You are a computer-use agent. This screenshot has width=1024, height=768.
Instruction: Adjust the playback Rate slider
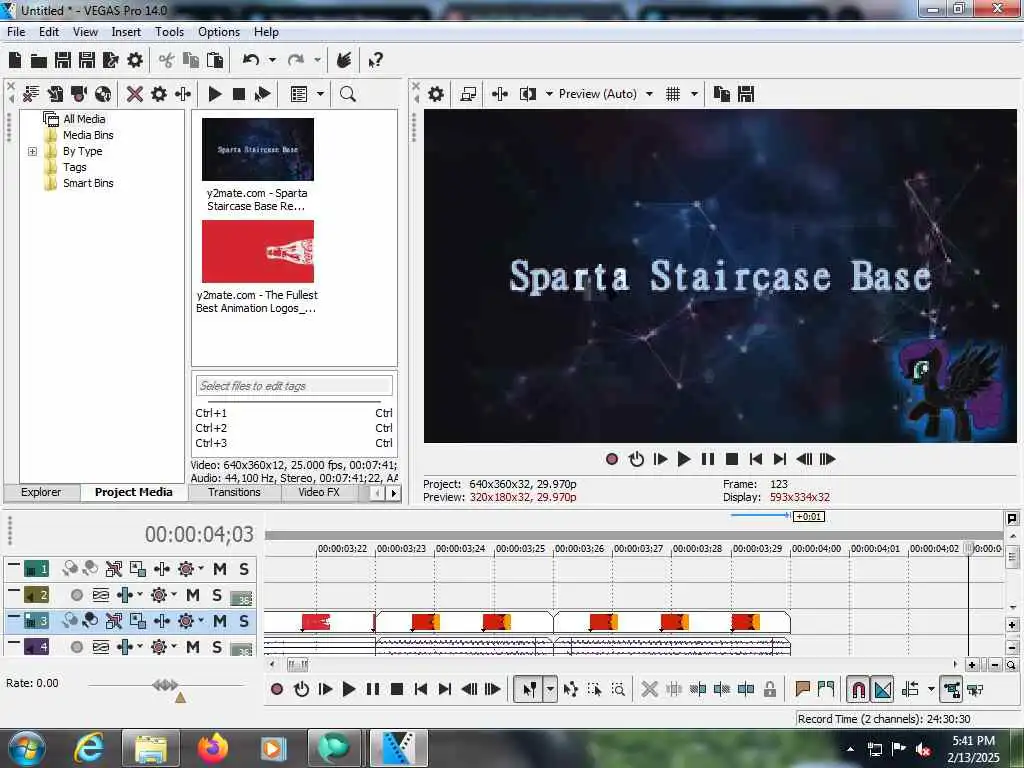tap(165, 685)
